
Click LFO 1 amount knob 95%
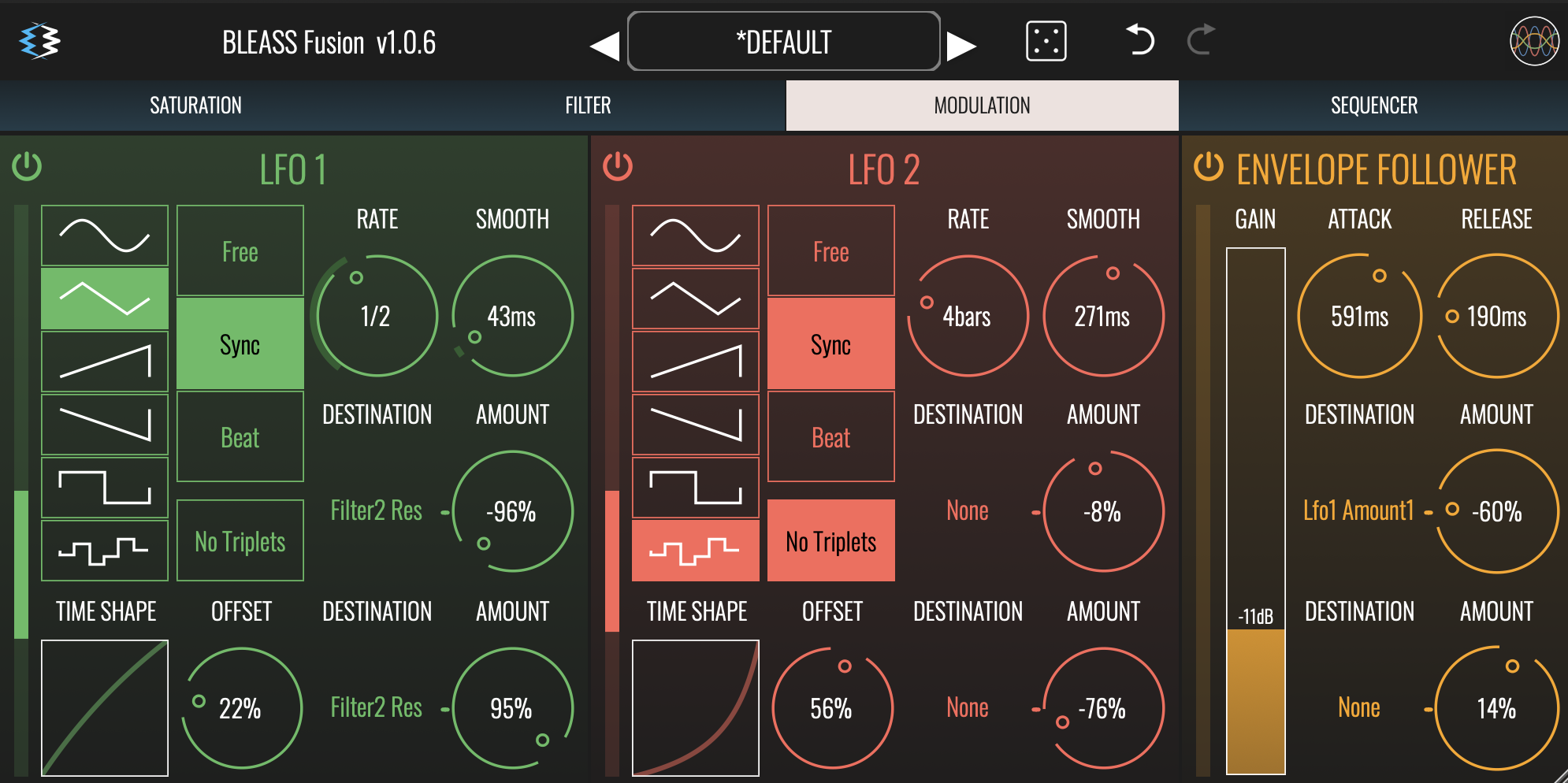pos(512,708)
